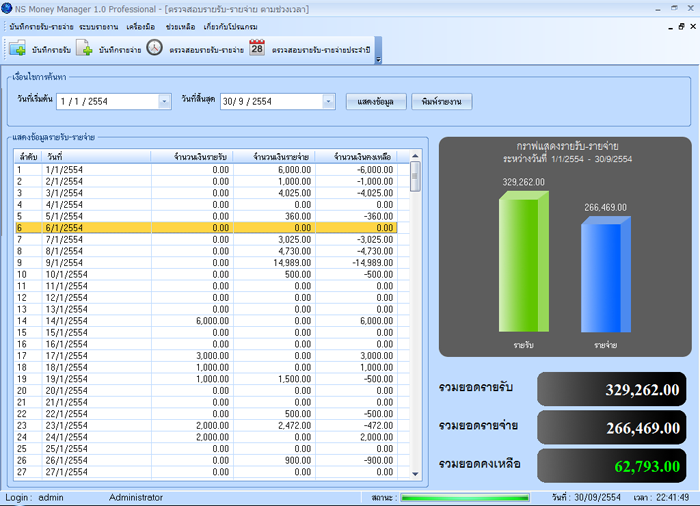The width and height of the screenshot is (700, 506).
Task: Select the row dated 27/1/2554
Action: [x=206, y=472]
